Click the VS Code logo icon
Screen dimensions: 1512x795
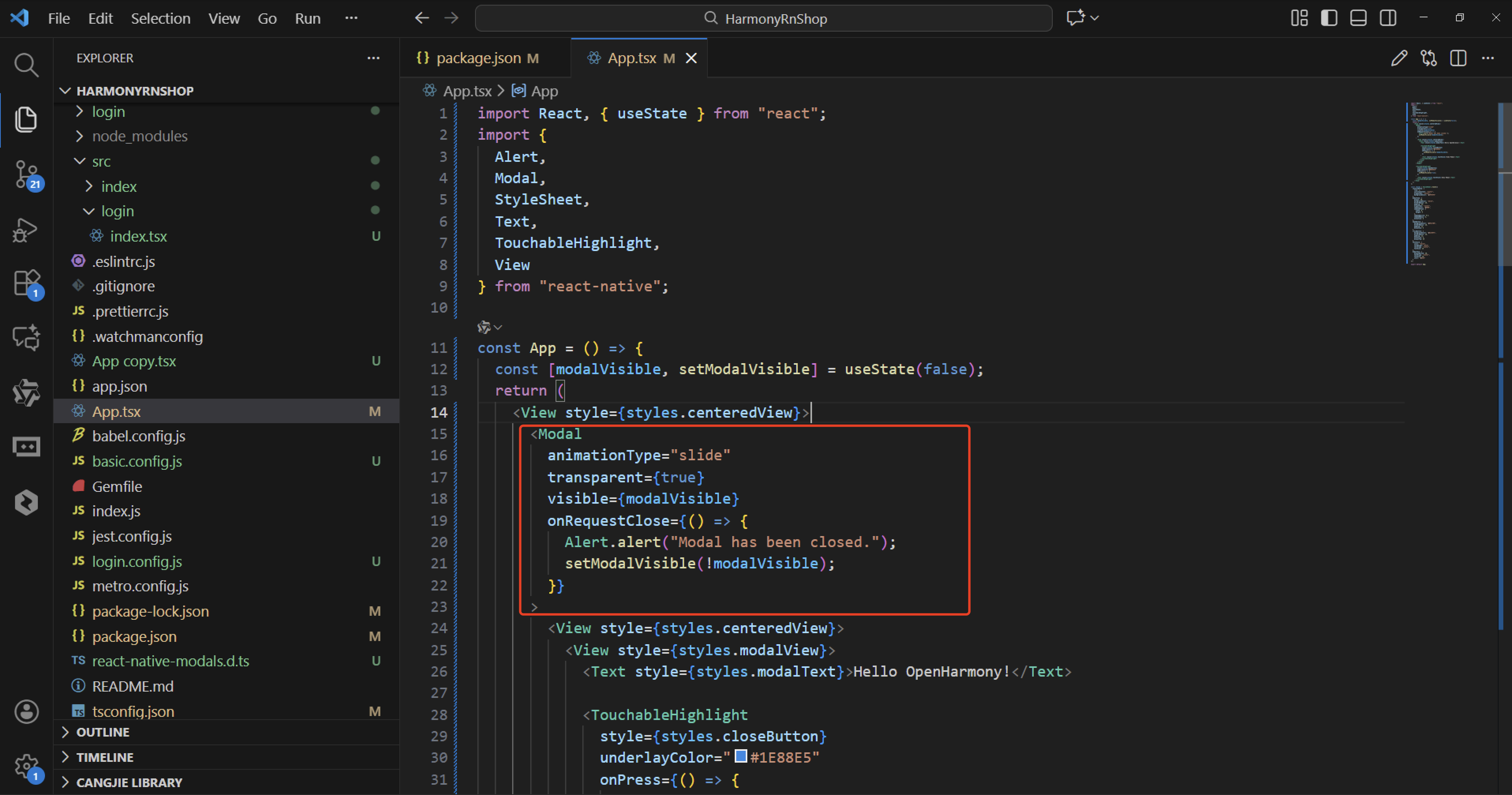coord(19,18)
